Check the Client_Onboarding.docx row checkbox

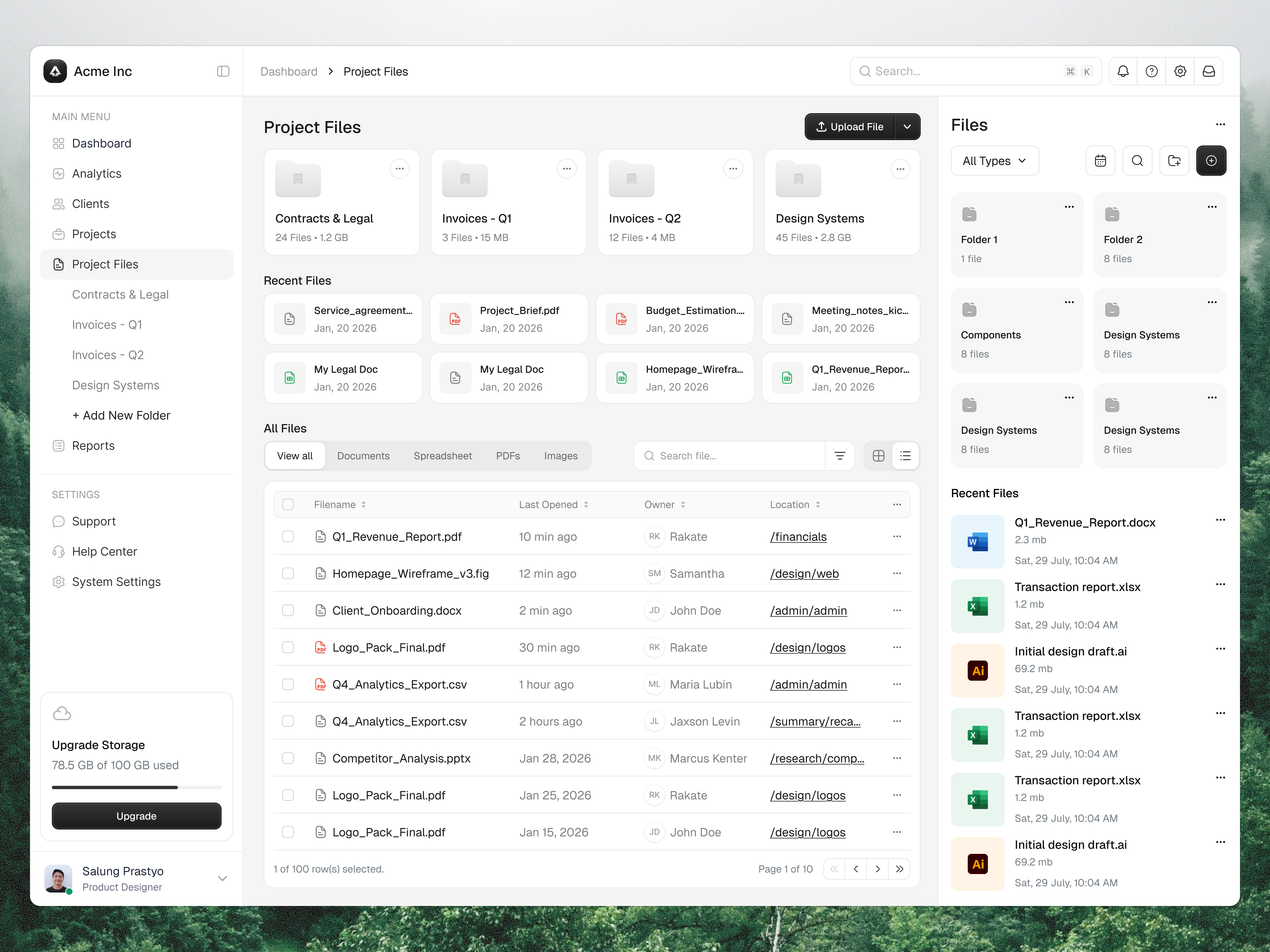pos(288,610)
